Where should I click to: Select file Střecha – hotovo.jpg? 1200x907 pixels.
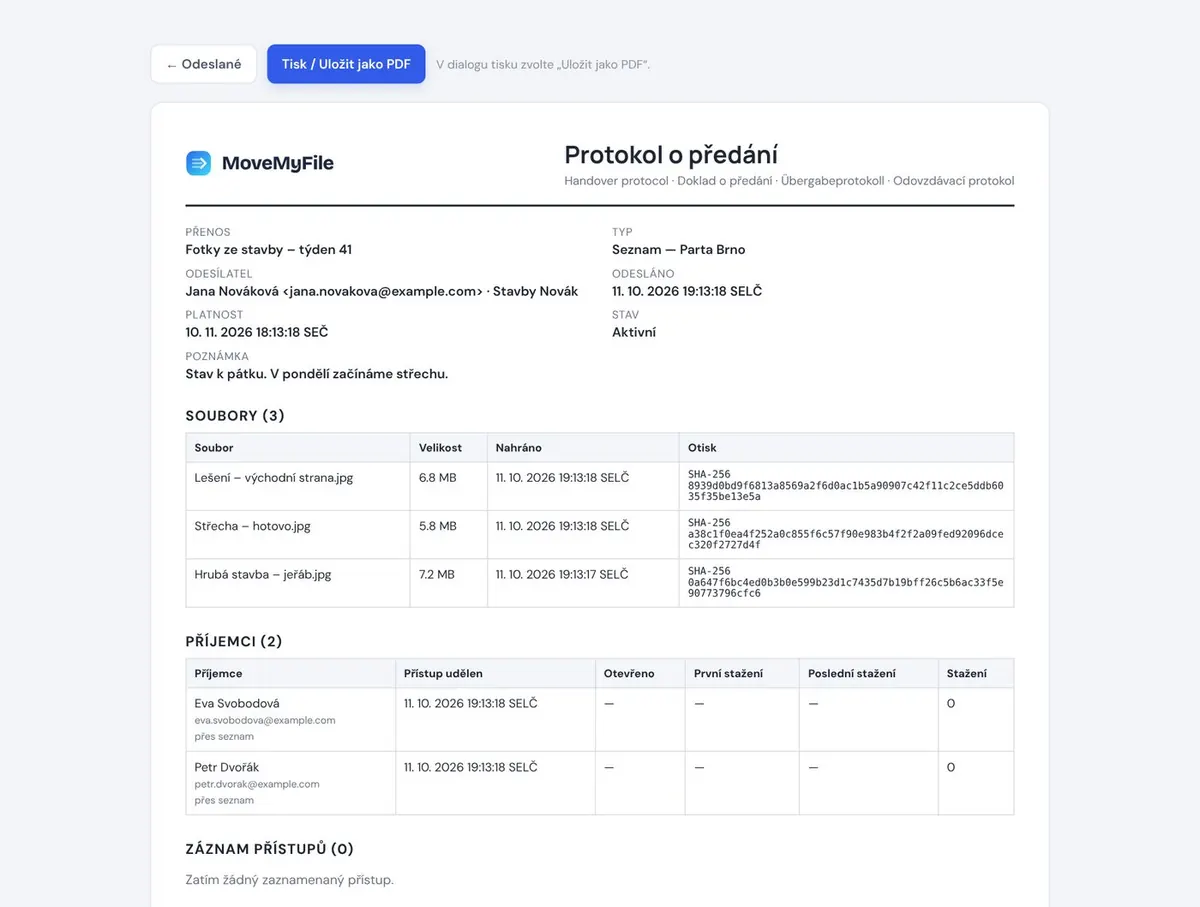[253, 526]
